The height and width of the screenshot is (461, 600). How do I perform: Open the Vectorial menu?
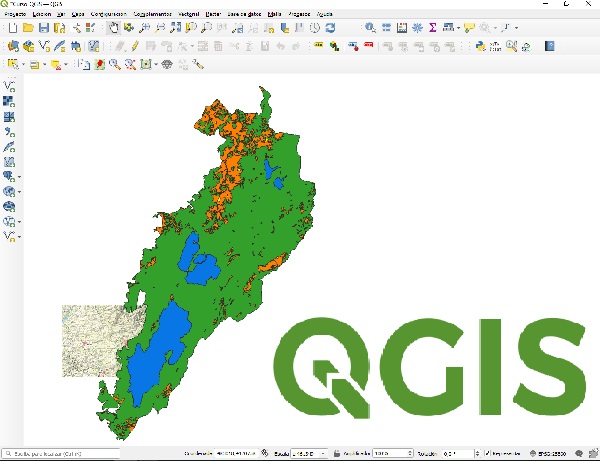tap(188, 14)
